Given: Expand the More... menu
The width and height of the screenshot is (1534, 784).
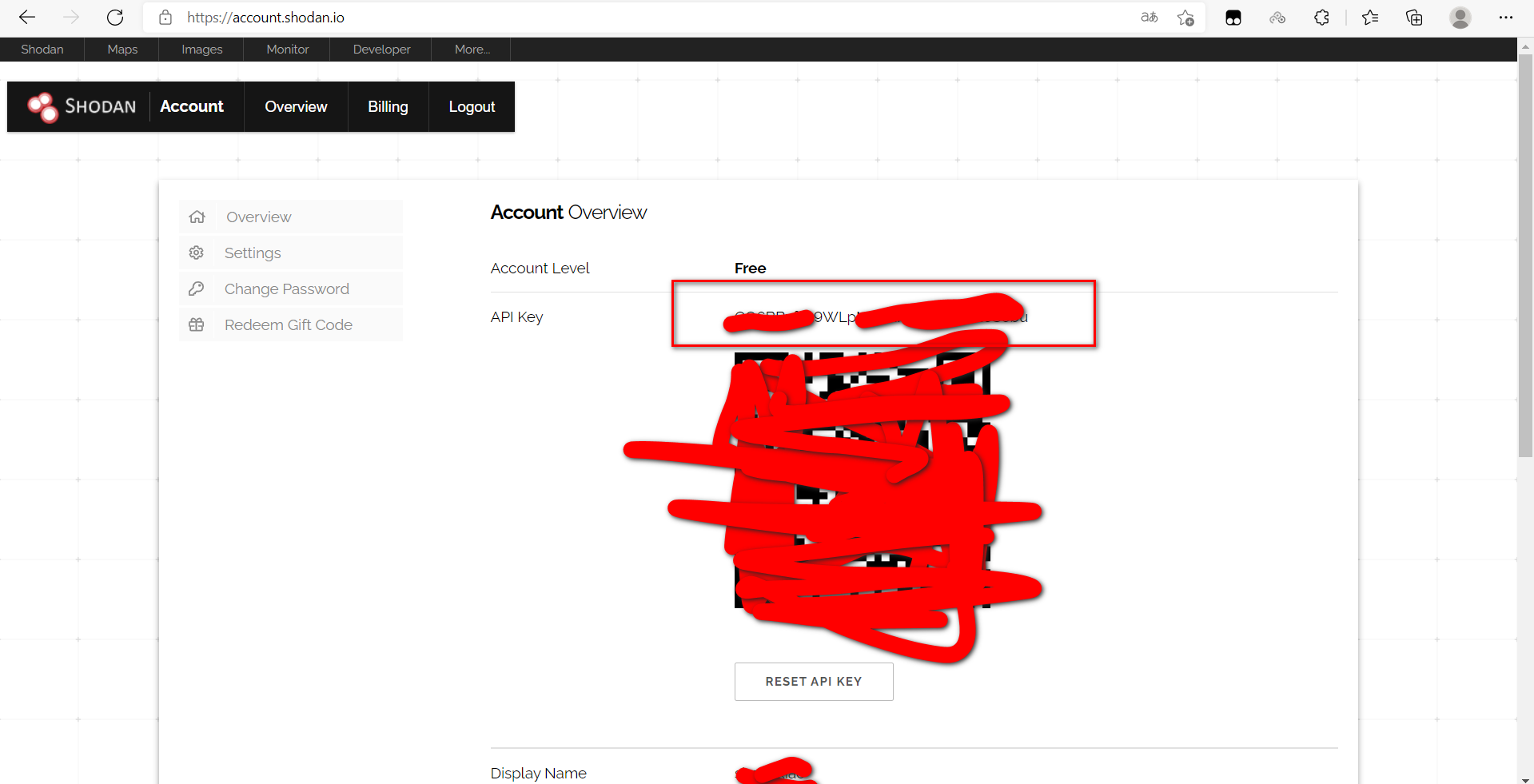Looking at the screenshot, I should pyautogui.click(x=472, y=49).
